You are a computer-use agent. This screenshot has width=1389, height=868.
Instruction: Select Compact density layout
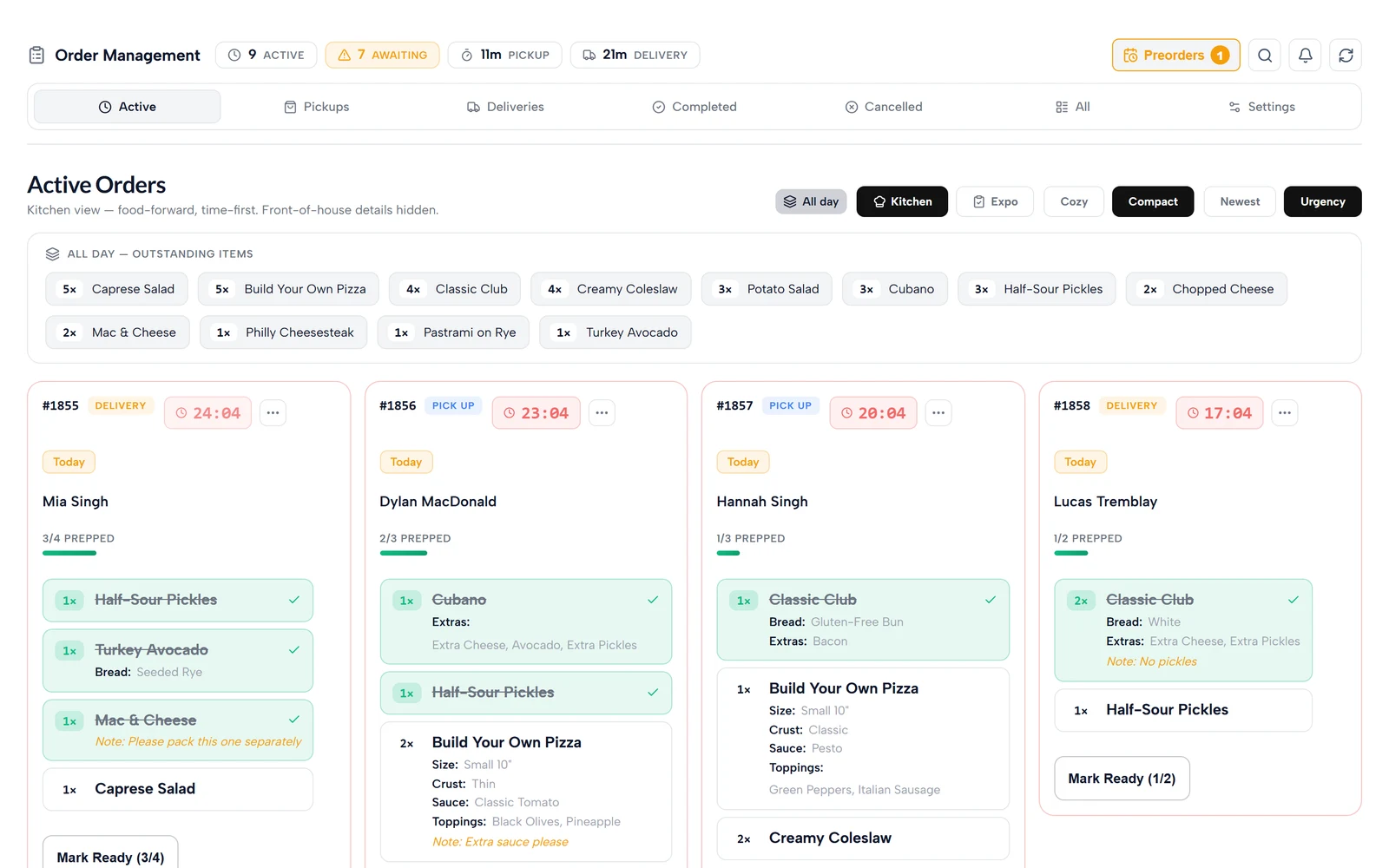click(x=1153, y=201)
